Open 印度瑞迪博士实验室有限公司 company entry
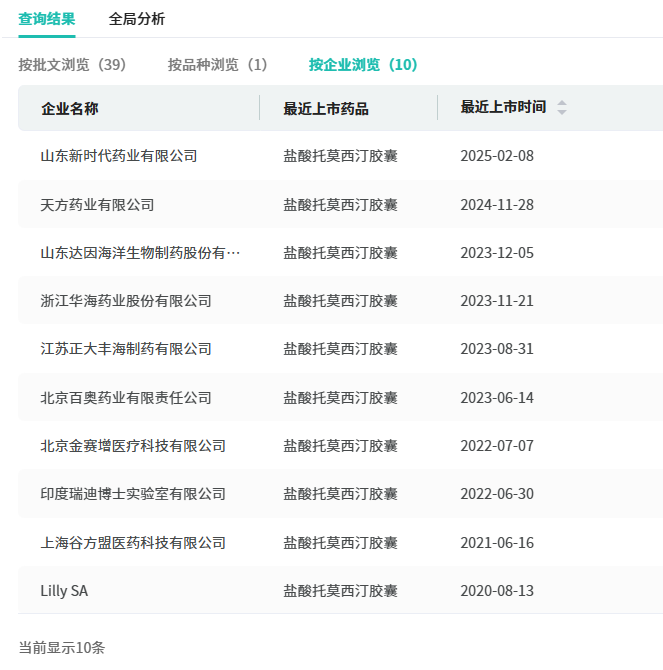The height and width of the screenshot is (670, 663). [133, 494]
